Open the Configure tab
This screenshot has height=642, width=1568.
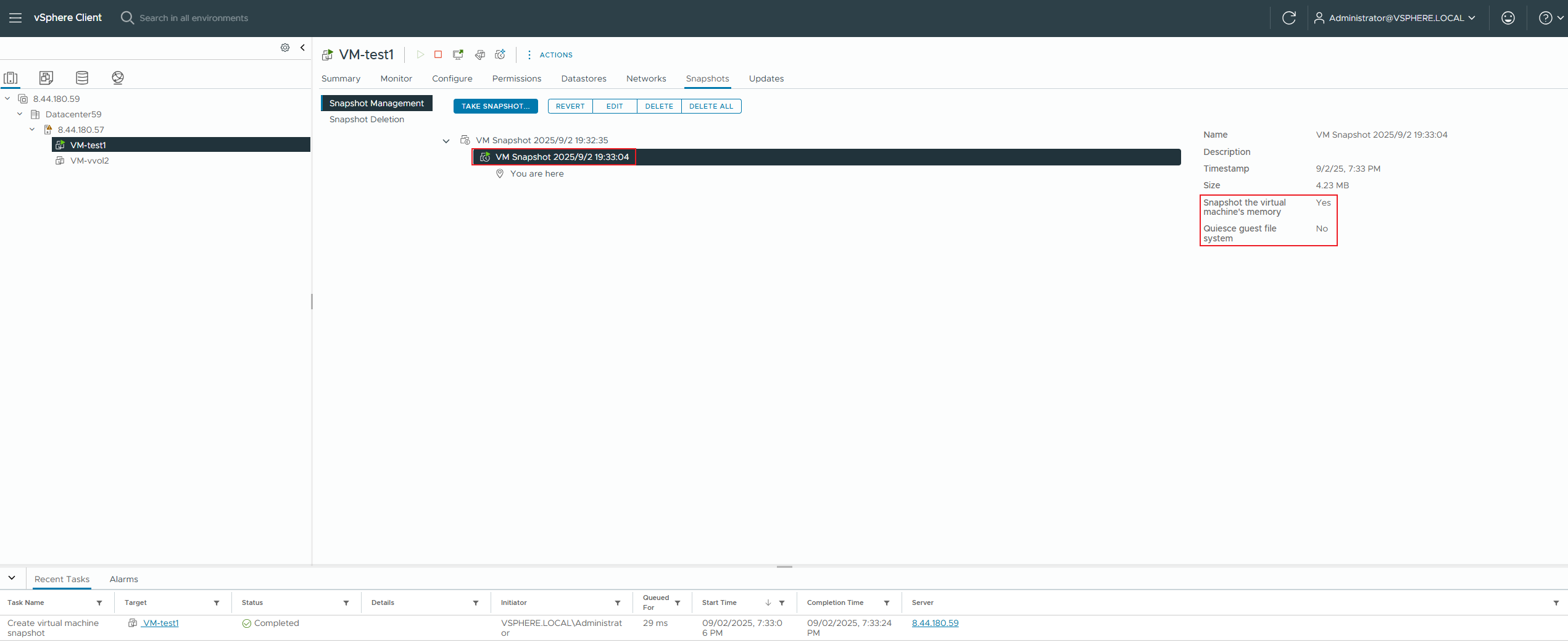452,78
